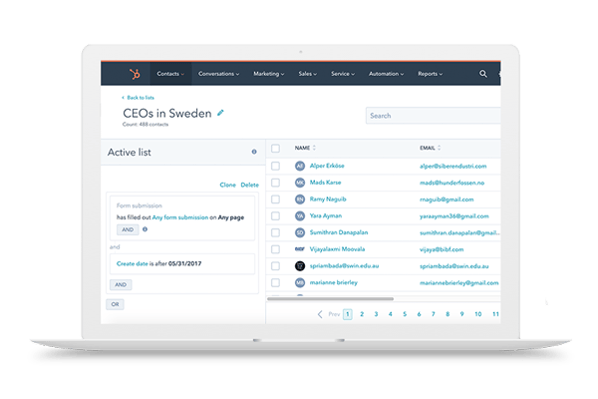
Task: Check the Ramy Naguib row checkbox
Action: point(275,199)
